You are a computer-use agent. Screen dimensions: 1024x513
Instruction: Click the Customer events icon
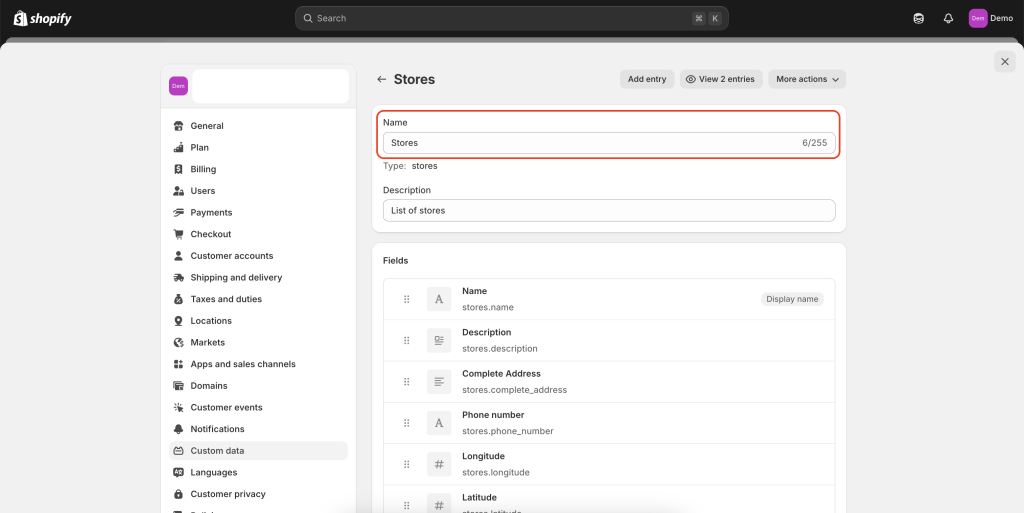pyautogui.click(x=178, y=407)
